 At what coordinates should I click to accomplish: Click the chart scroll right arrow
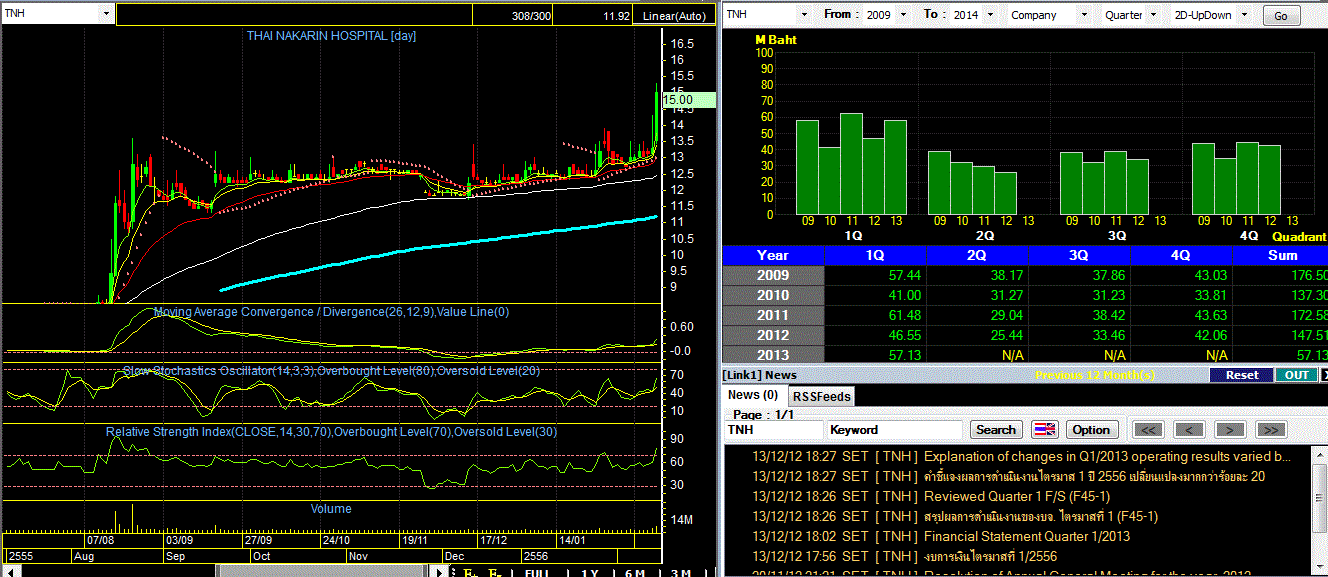tap(439, 572)
